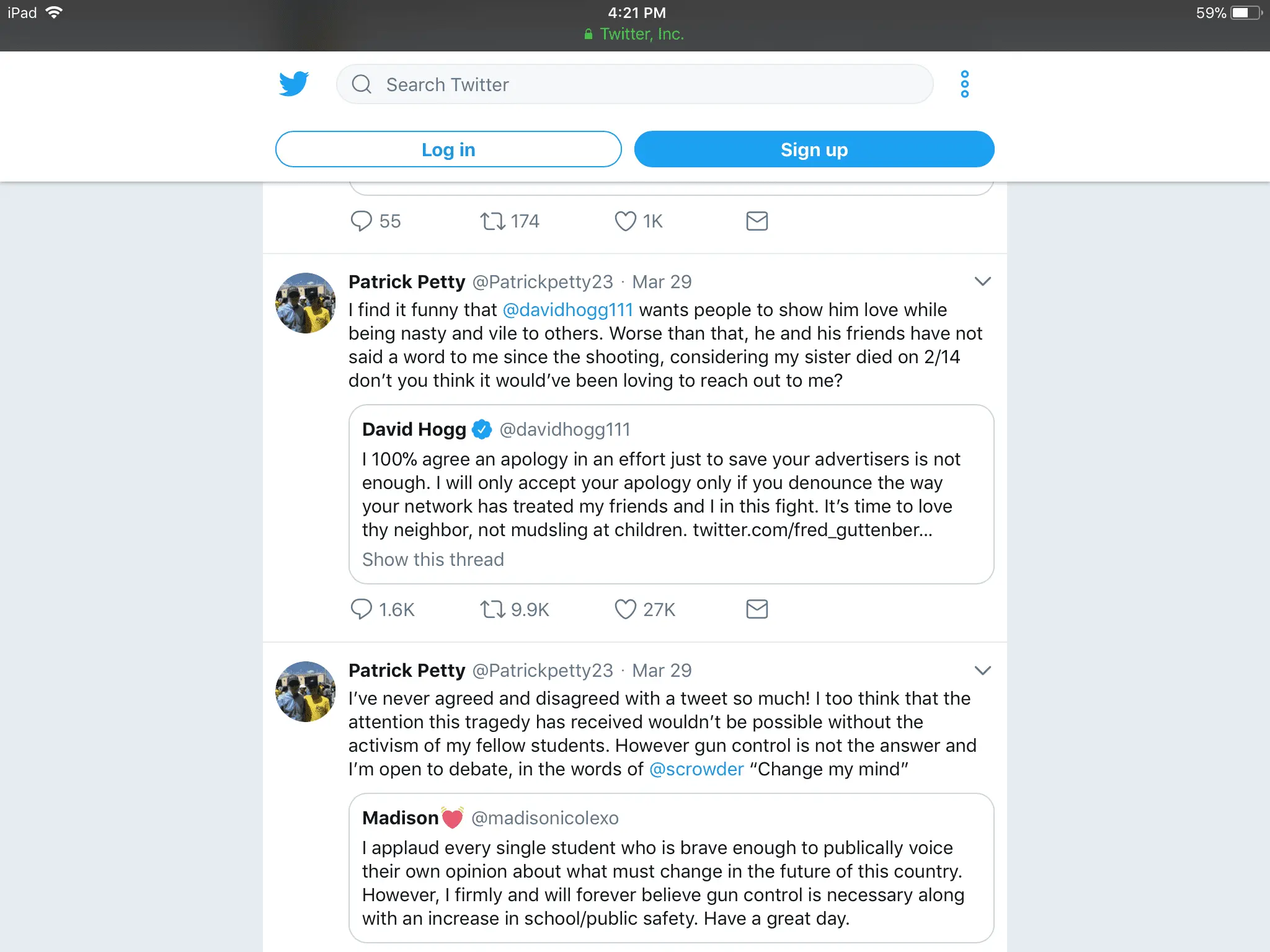Open Patrick Petty's avatar on first tweet

pos(305,303)
